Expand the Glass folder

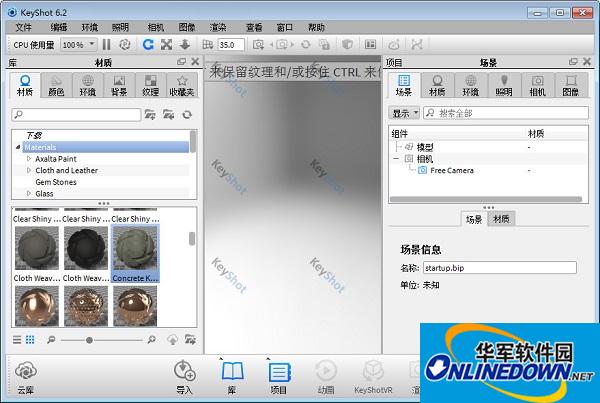coord(29,193)
